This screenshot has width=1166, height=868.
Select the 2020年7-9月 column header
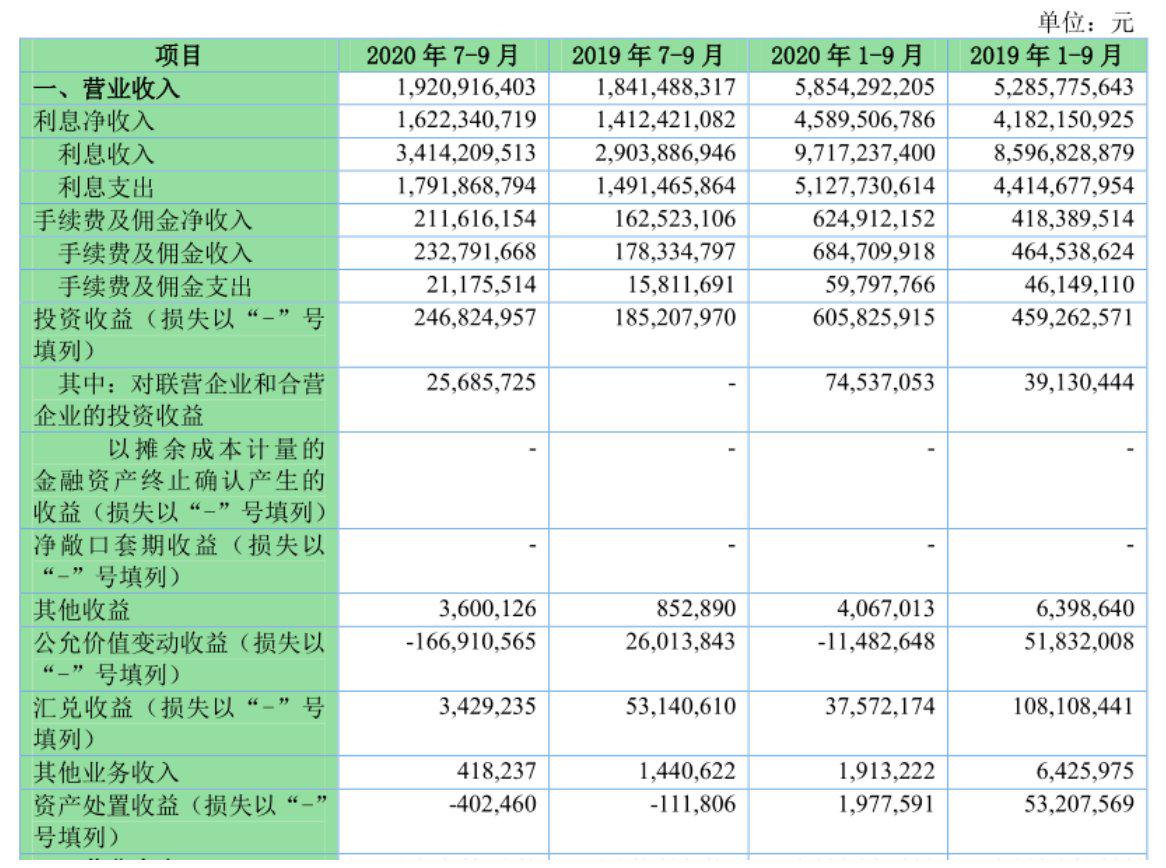pyautogui.click(x=443, y=55)
